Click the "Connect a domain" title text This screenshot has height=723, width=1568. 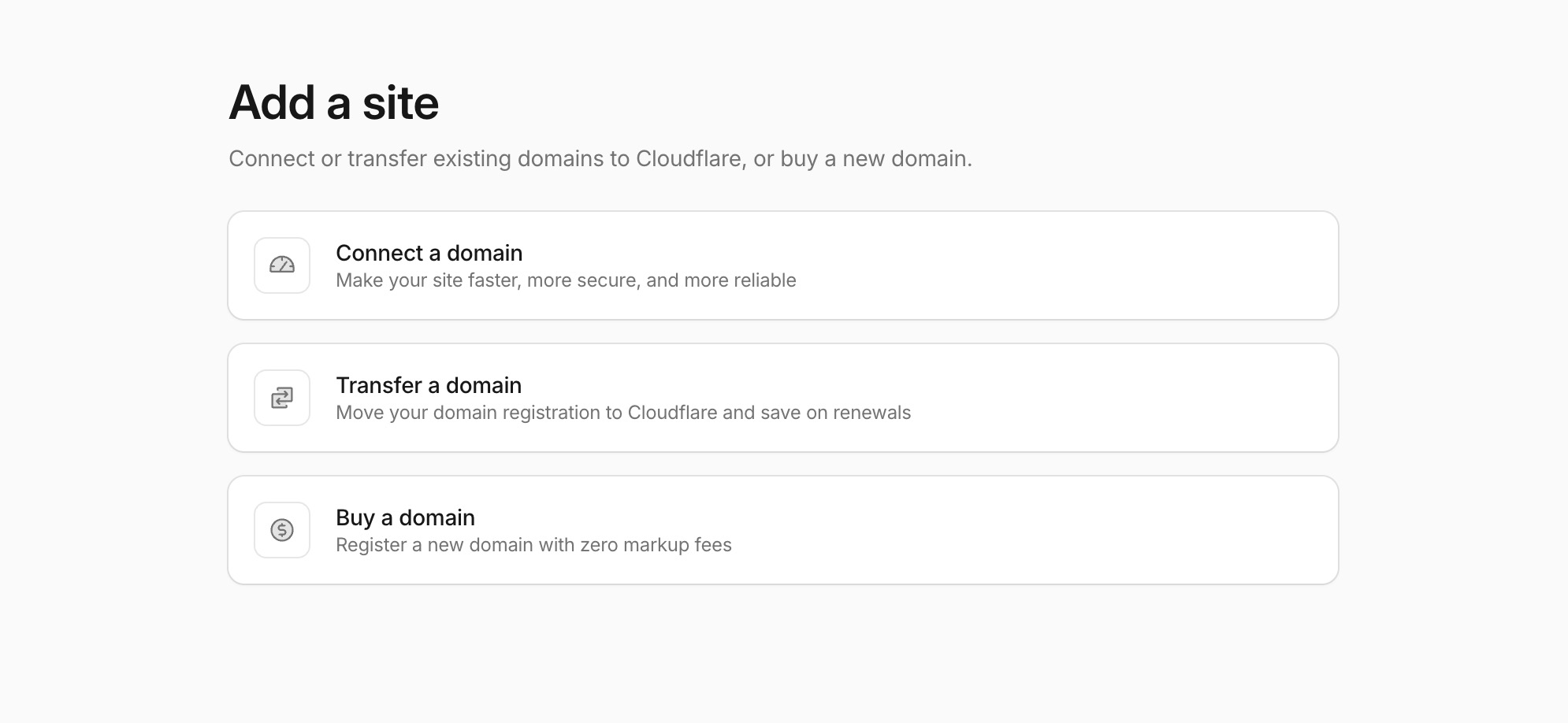point(429,253)
